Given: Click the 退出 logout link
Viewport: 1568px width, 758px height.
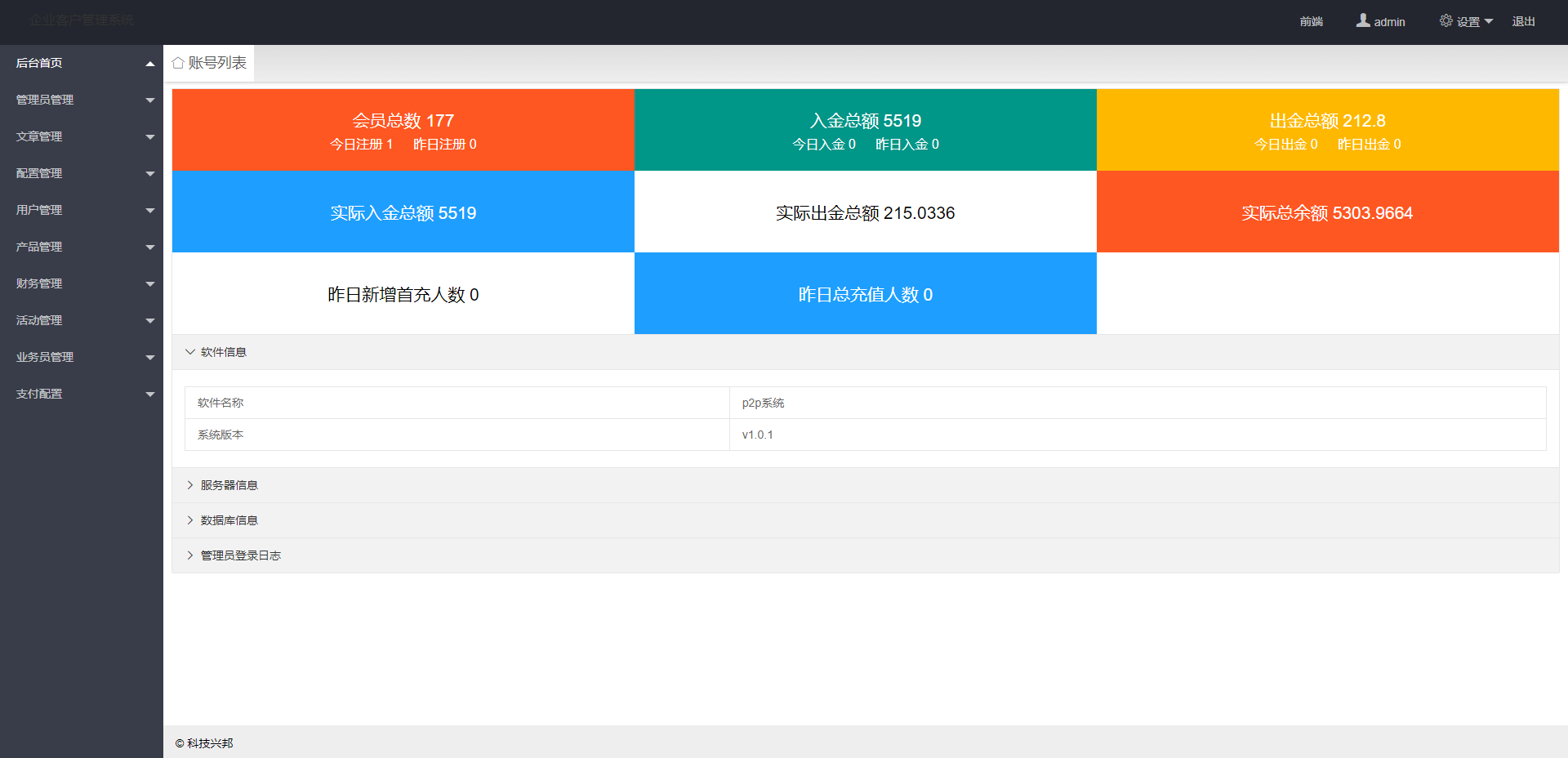Looking at the screenshot, I should [1523, 22].
